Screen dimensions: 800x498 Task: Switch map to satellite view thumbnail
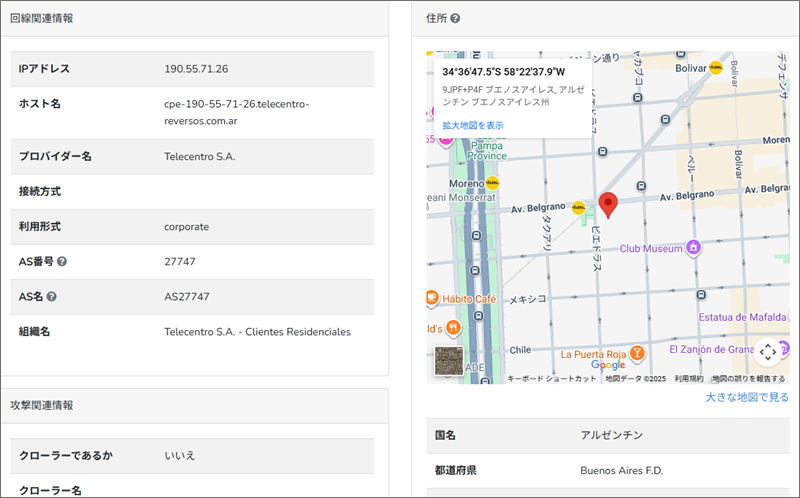coord(449,360)
